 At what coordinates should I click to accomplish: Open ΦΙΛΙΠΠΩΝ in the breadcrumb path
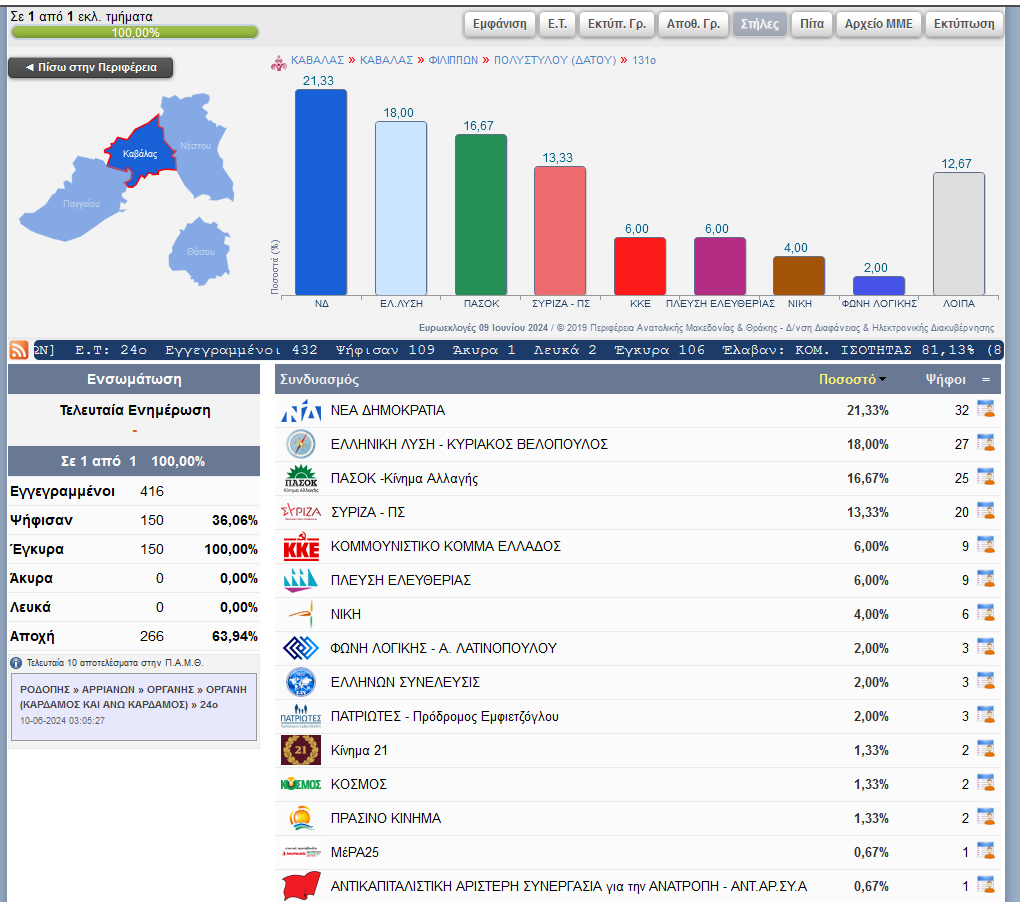(x=453, y=60)
